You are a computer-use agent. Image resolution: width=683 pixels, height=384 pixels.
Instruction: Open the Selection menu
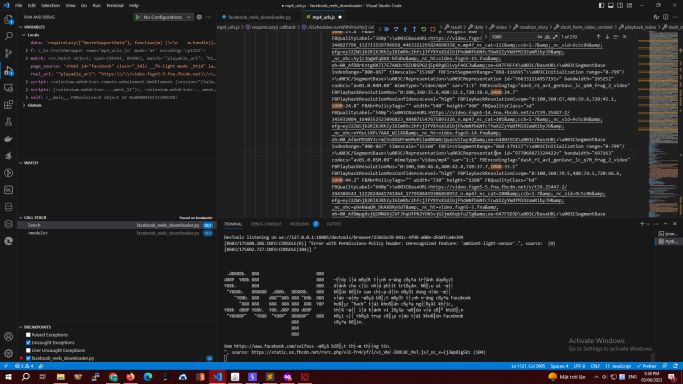tap(51, 5)
